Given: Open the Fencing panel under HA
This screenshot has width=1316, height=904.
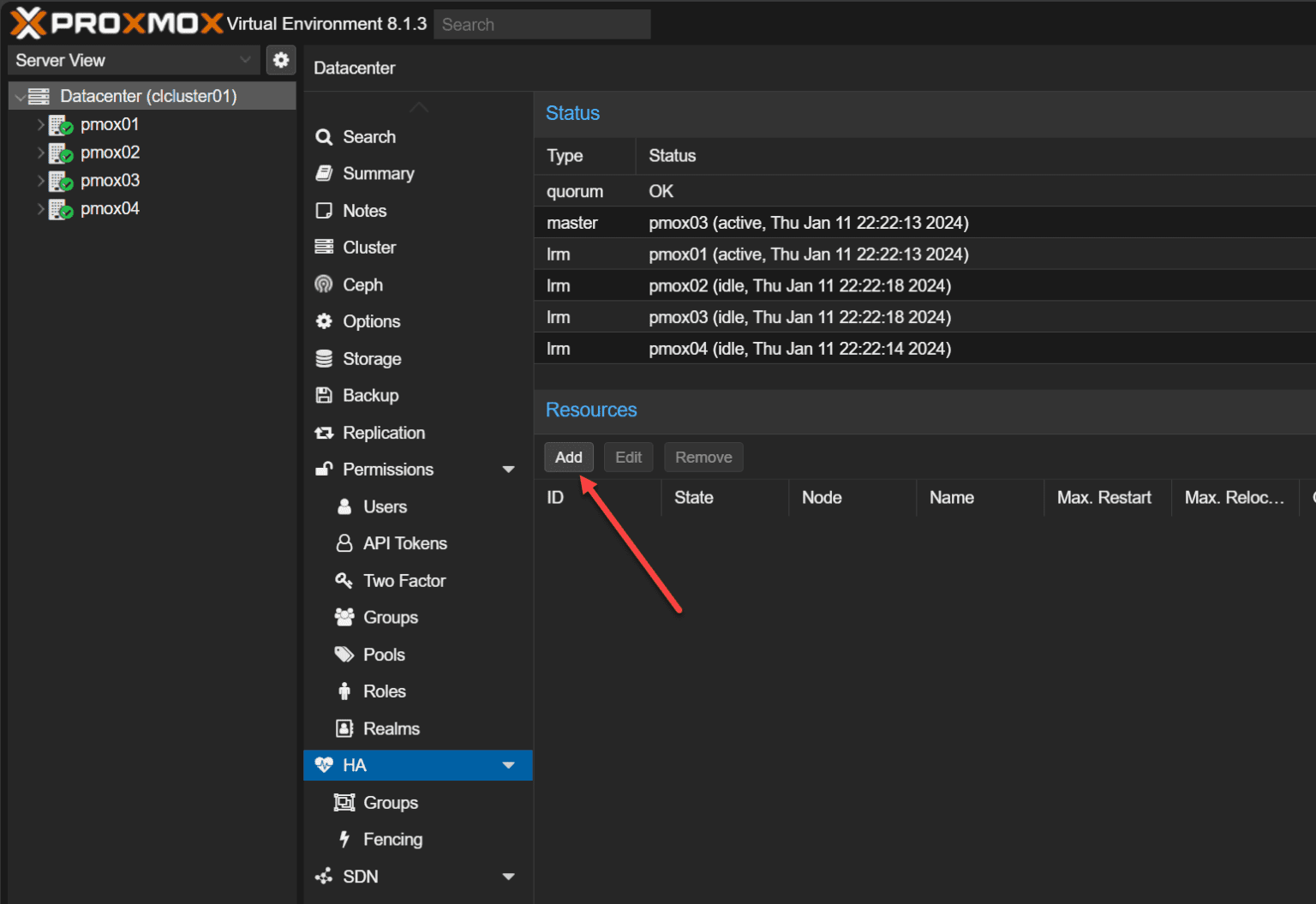Looking at the screenshot, I should [x=392, y=839].
